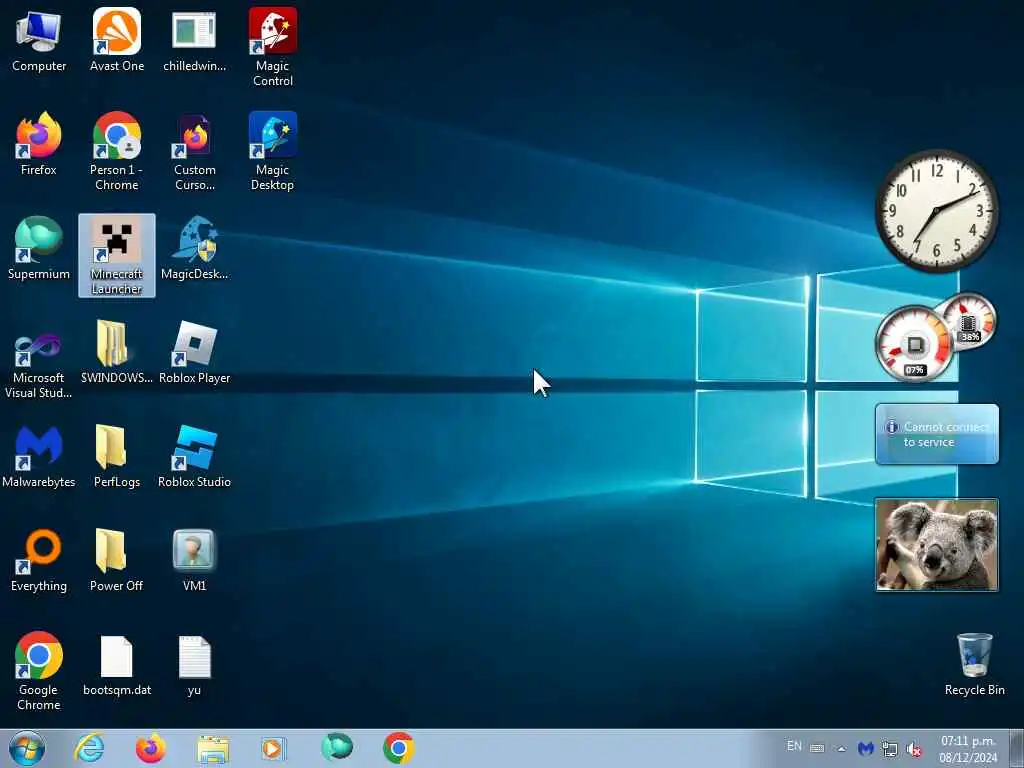
Task: Open the Avast One shortcut
Action: (x=117, y=42)
